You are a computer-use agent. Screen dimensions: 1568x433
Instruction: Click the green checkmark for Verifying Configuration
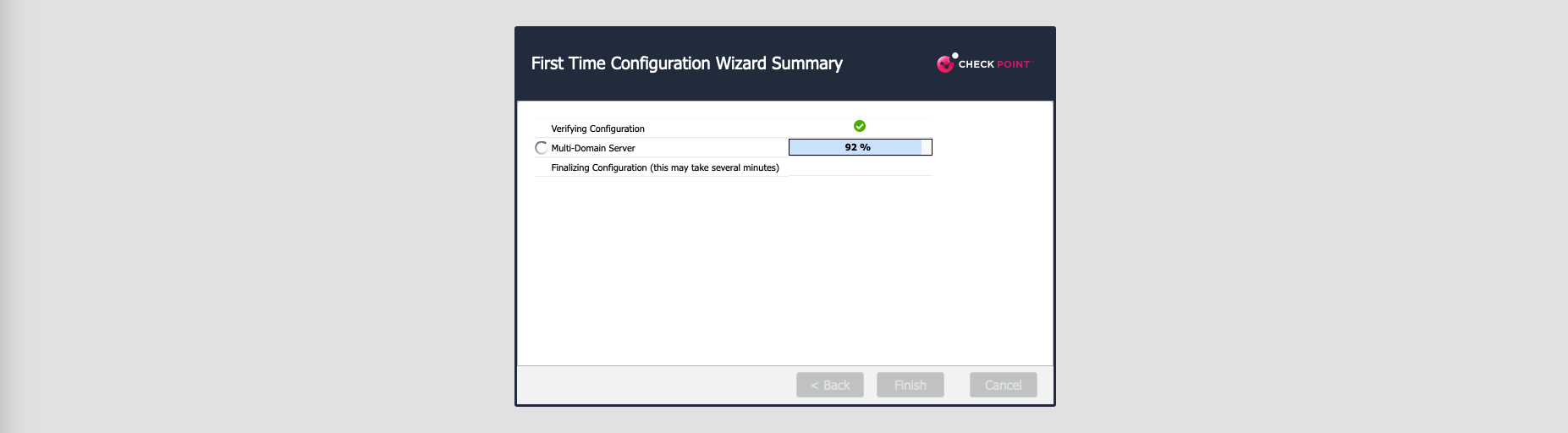coord(860,126)
